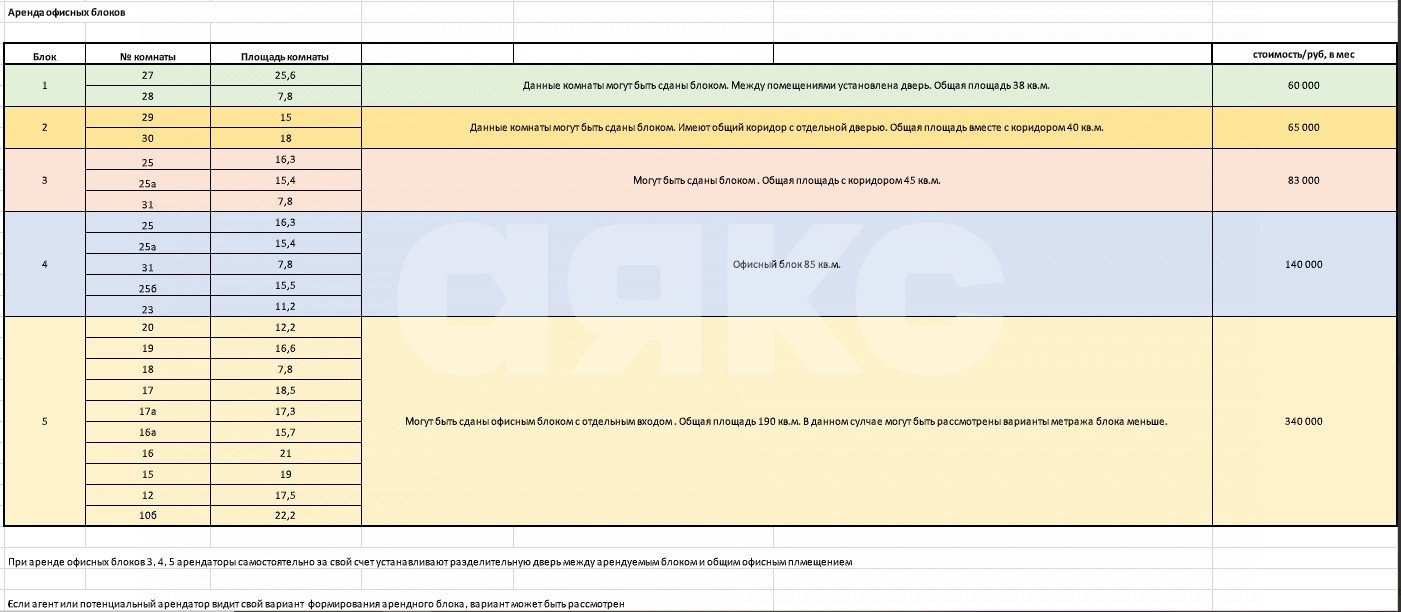Select block 2 description mentioning 40 кв.м.
Viewport: 1401px width, 612px height.
[x=786, y=128]
